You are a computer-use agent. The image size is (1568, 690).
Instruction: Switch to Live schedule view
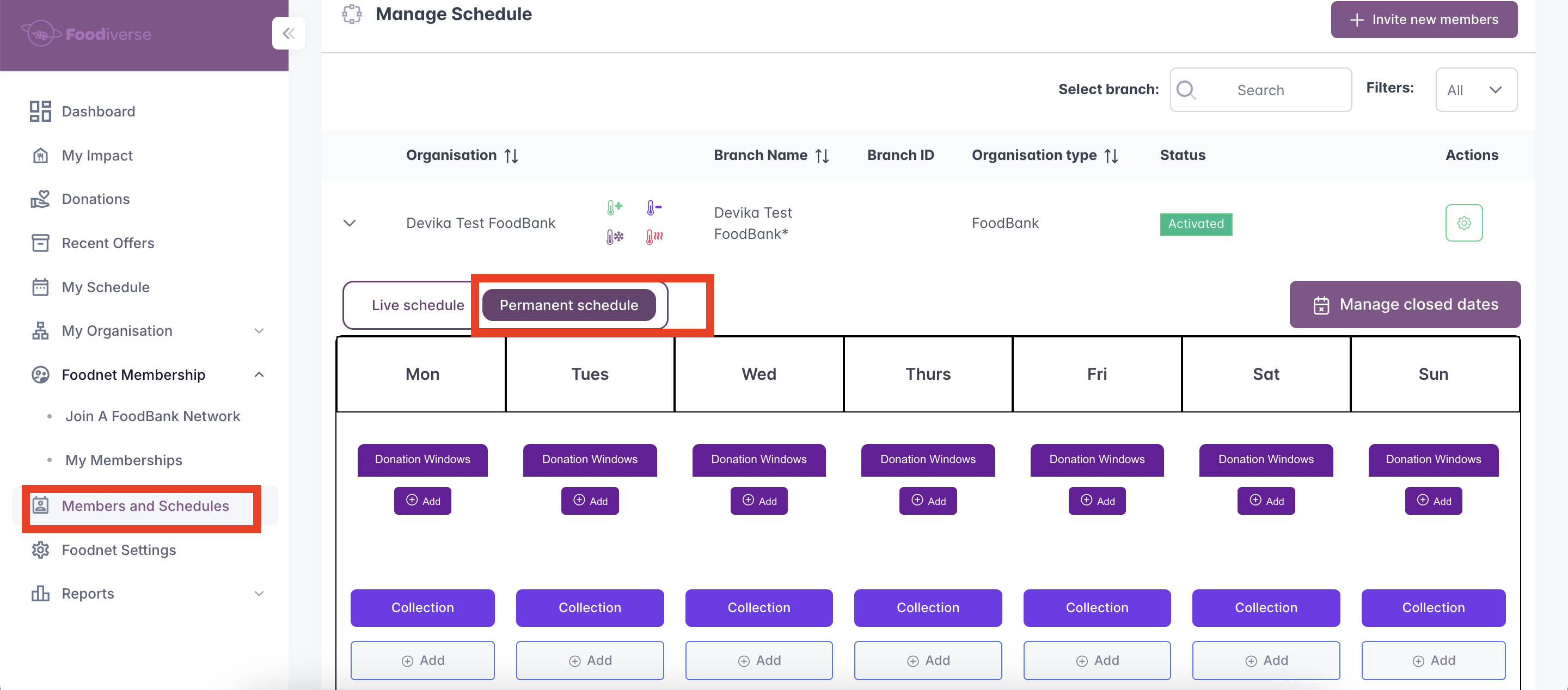click(x=418, y=305)
